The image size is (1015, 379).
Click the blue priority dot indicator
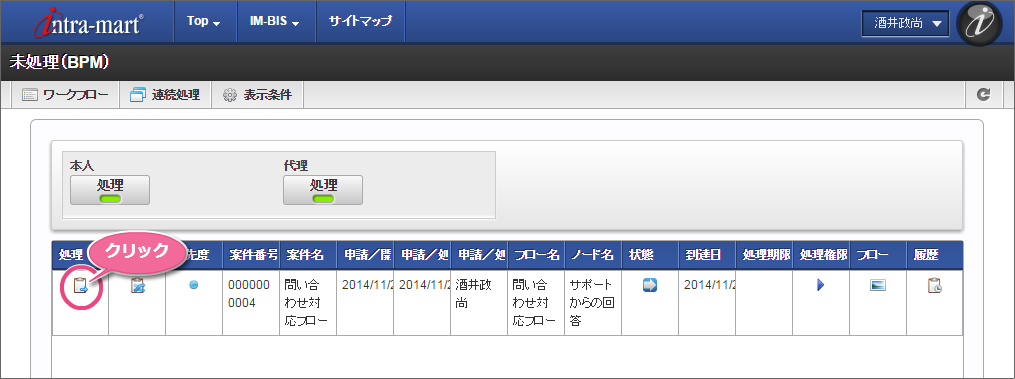[x=194, y=285]
